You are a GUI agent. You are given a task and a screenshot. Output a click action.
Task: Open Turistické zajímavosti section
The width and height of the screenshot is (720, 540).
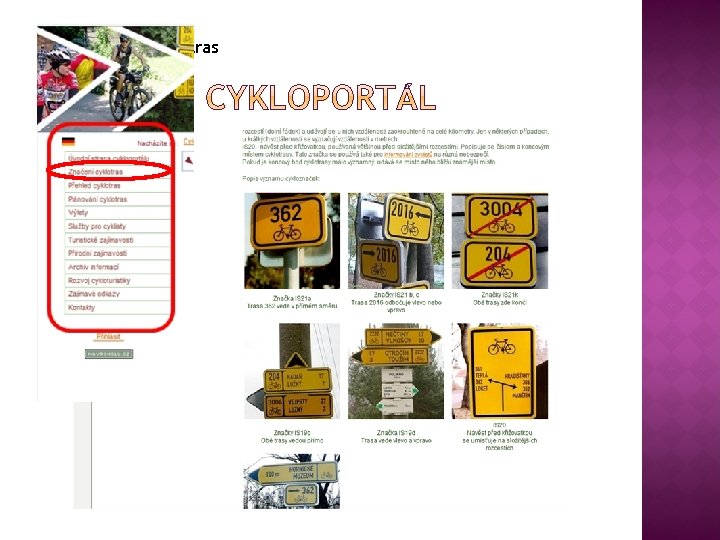tap(117, 240)
